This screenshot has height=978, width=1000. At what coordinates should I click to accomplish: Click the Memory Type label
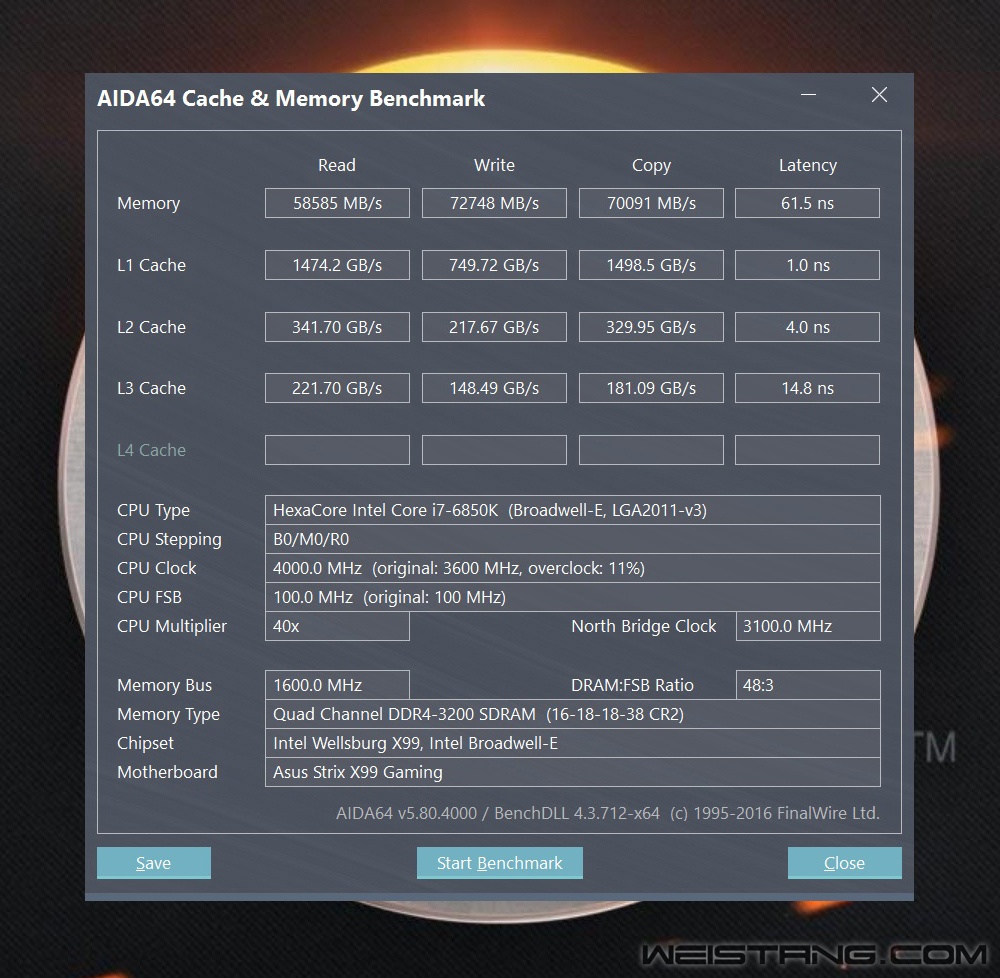point(168,715)
